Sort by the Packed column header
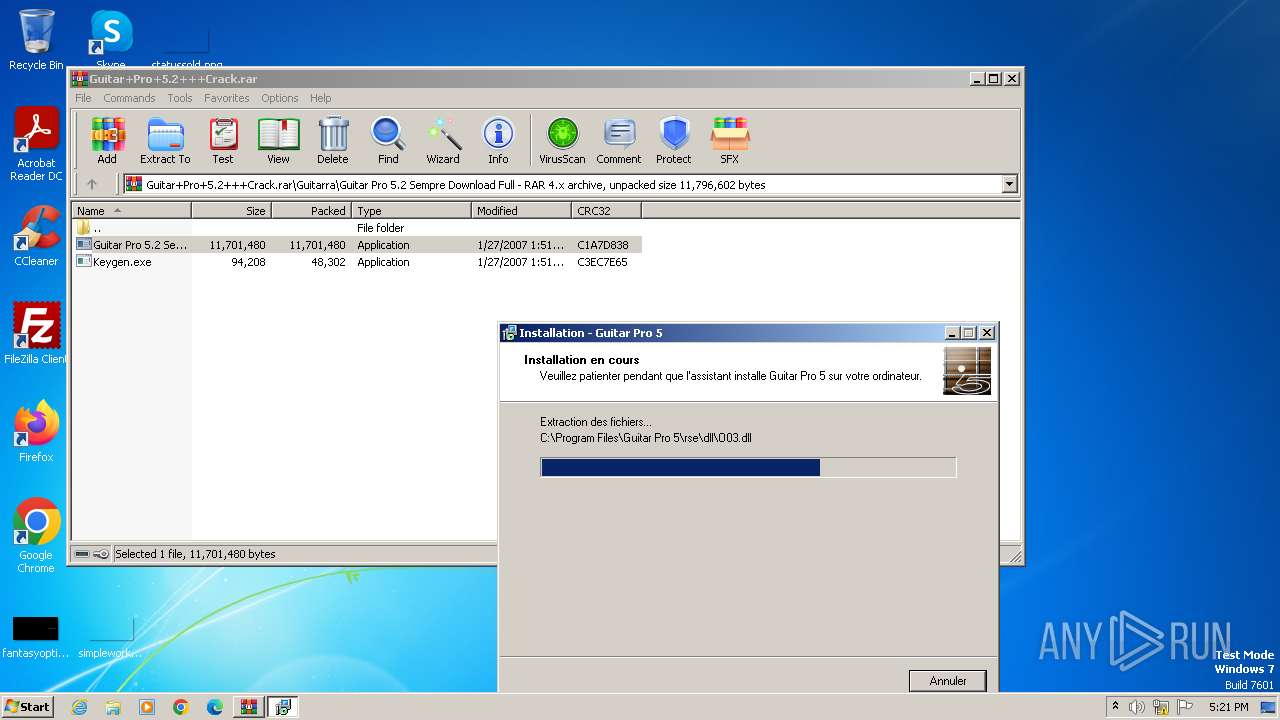Viewport: 1280px width, 720px height. click(x=311, y=210)
